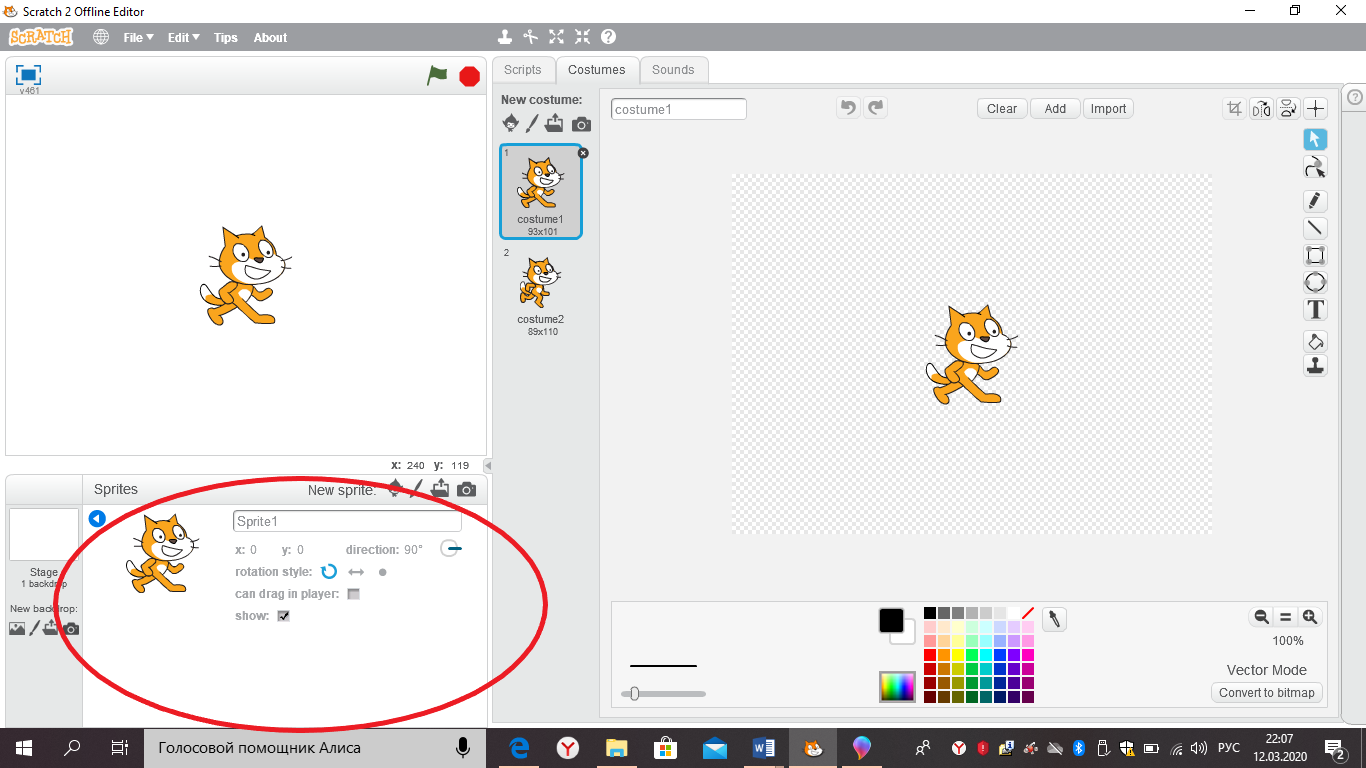Choose the Pencil tool

coord(1316,201)
